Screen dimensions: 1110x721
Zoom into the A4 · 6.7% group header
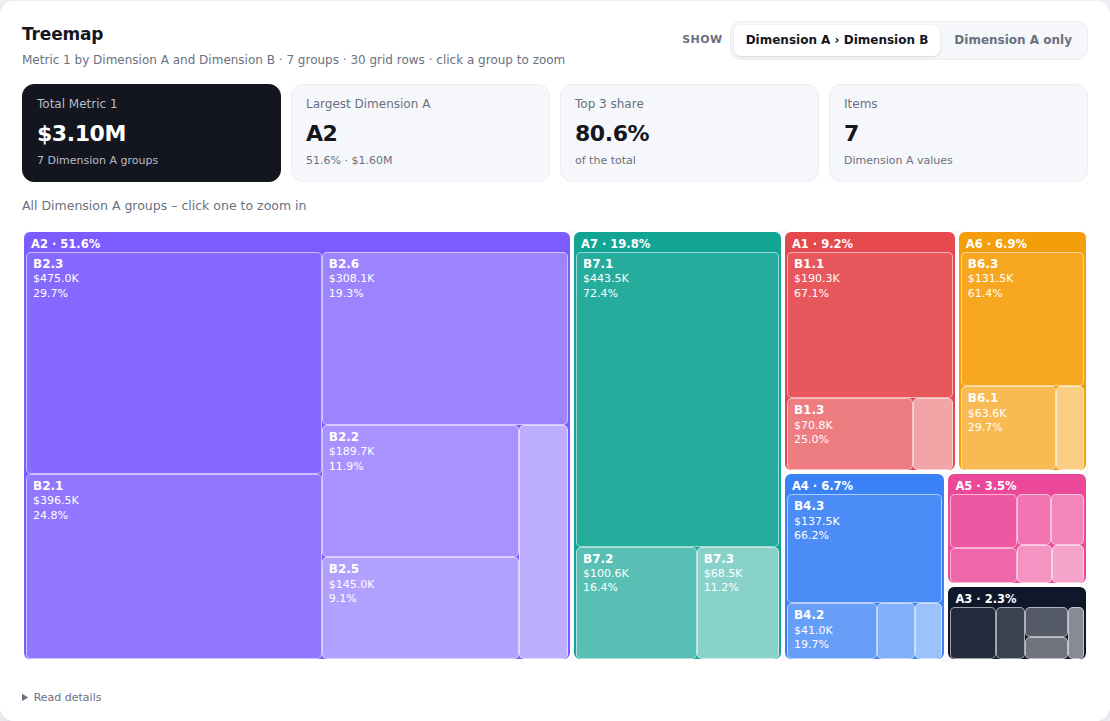[864, 485]
